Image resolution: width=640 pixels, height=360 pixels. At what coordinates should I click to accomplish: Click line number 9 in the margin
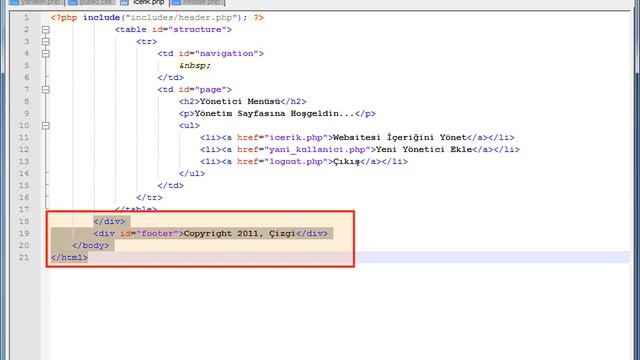coord(26,113)
